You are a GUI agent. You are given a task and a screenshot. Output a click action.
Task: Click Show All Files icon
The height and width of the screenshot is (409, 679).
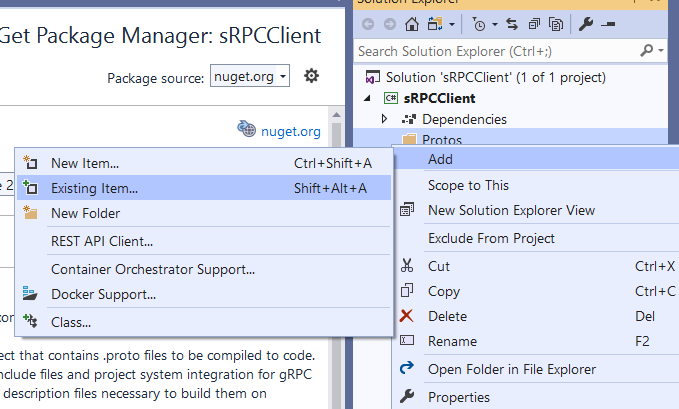point(556,24)
